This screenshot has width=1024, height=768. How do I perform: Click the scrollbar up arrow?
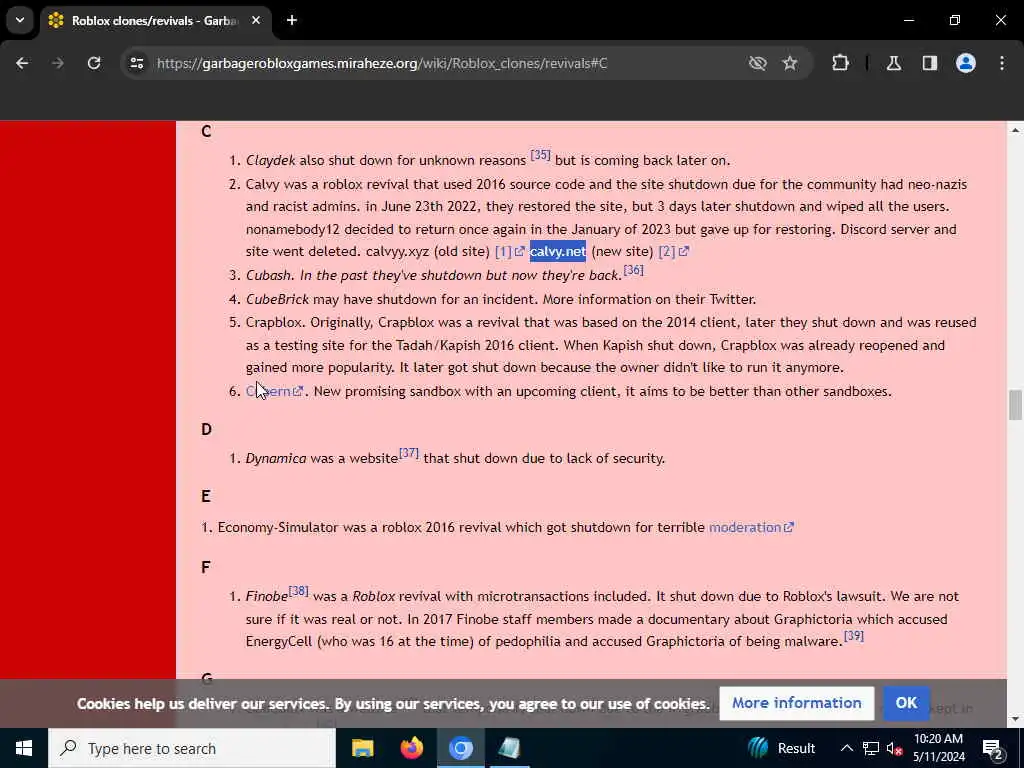(1015, 131)
